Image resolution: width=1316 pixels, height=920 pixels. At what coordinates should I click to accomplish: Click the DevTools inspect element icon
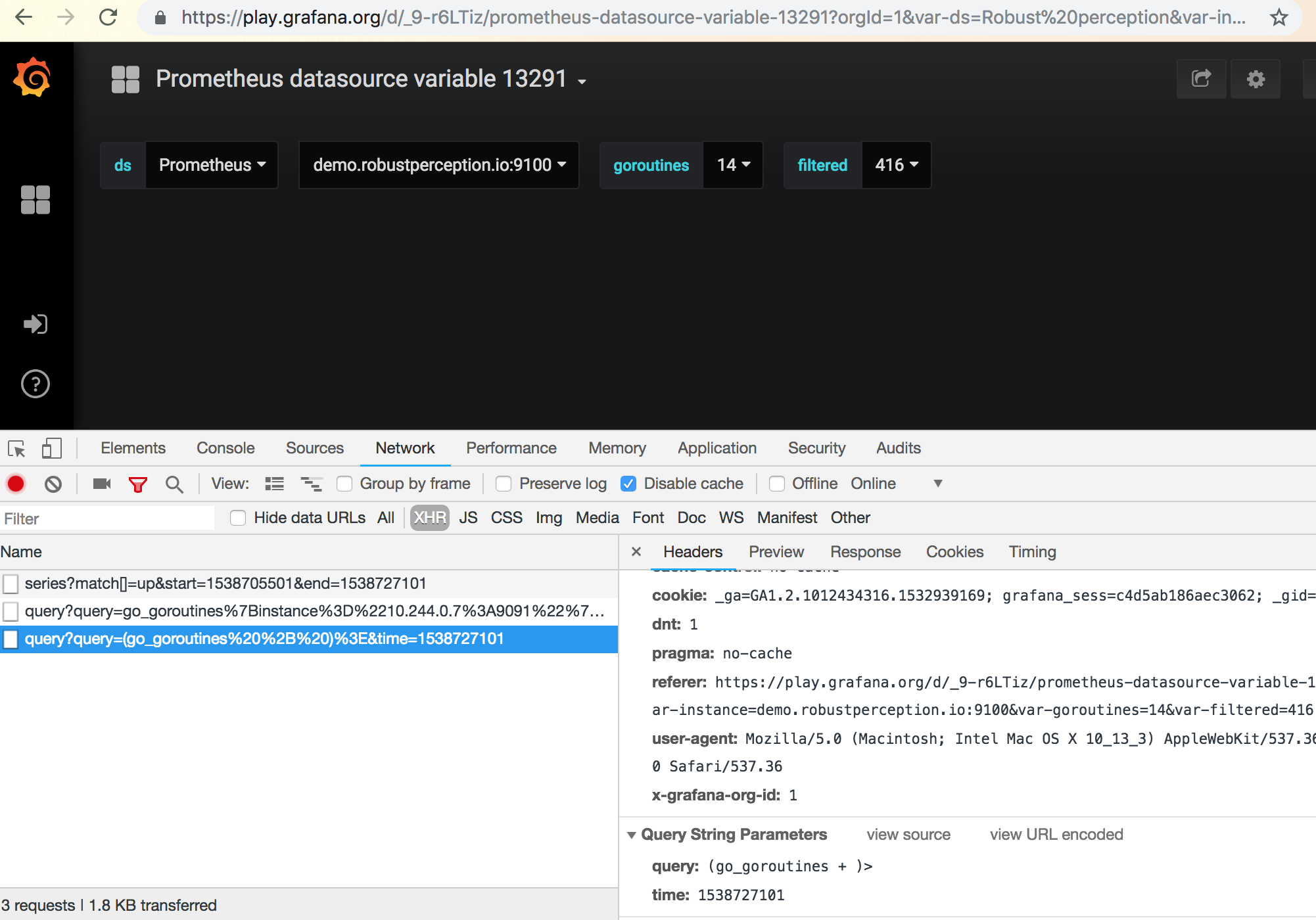coord(16,449)
